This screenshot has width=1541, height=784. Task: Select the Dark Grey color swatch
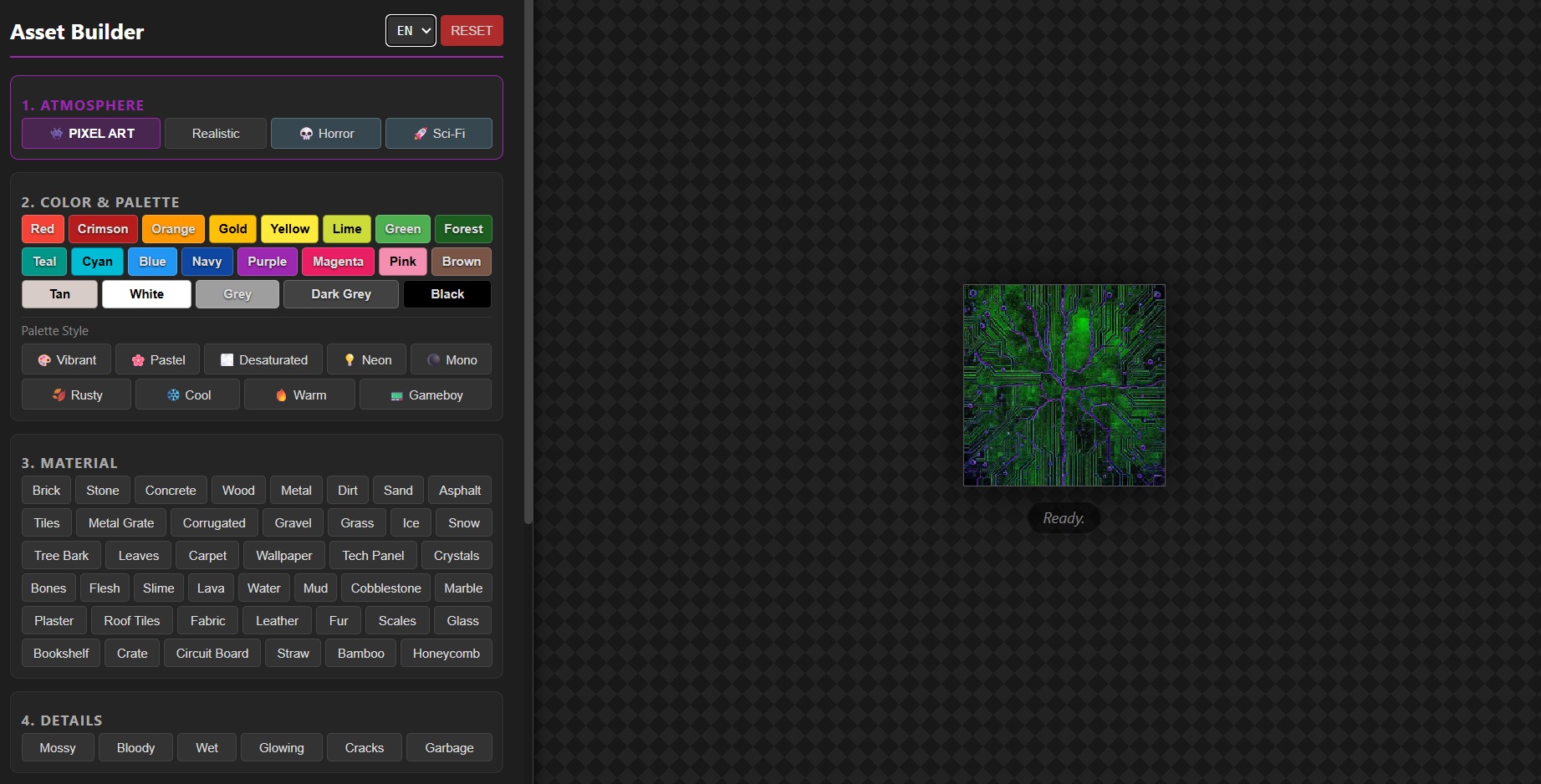tap(341, 294)
